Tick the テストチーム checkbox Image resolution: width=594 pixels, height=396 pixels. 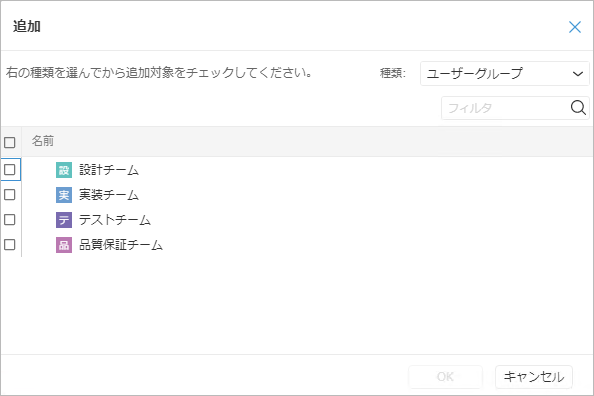[x=10, y=220]
